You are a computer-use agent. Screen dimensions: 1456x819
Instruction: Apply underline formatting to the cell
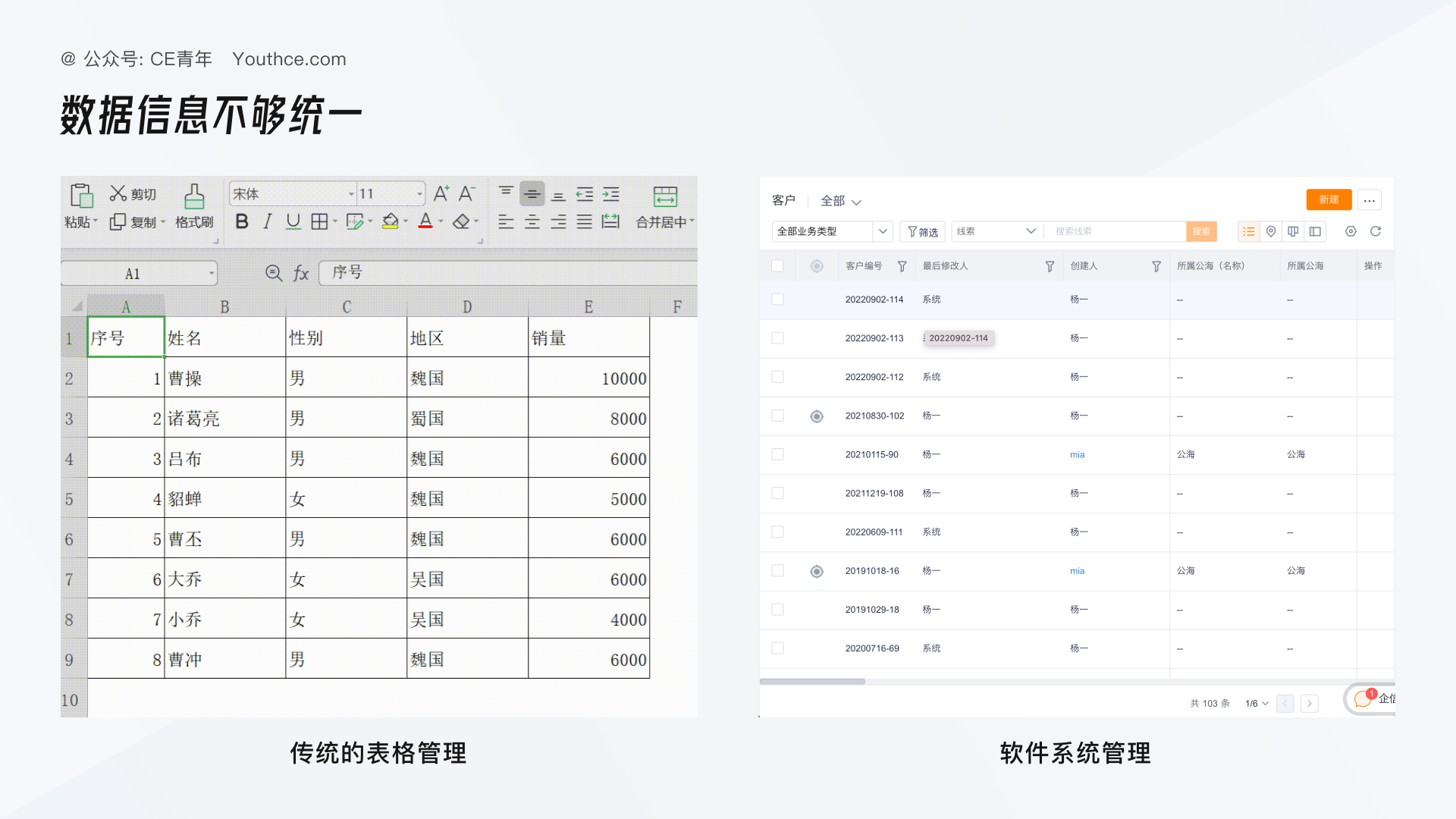tap(293, 221)
